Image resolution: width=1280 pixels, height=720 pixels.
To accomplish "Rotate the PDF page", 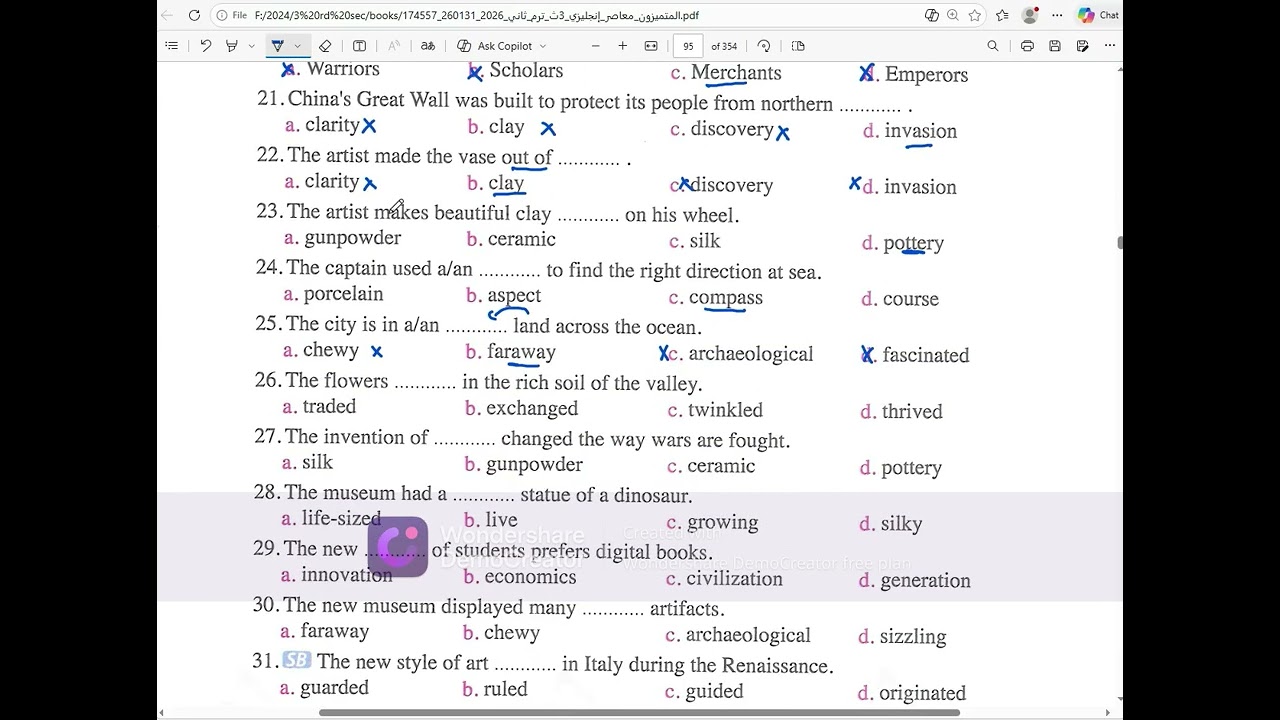I will (x=764, y=46).
